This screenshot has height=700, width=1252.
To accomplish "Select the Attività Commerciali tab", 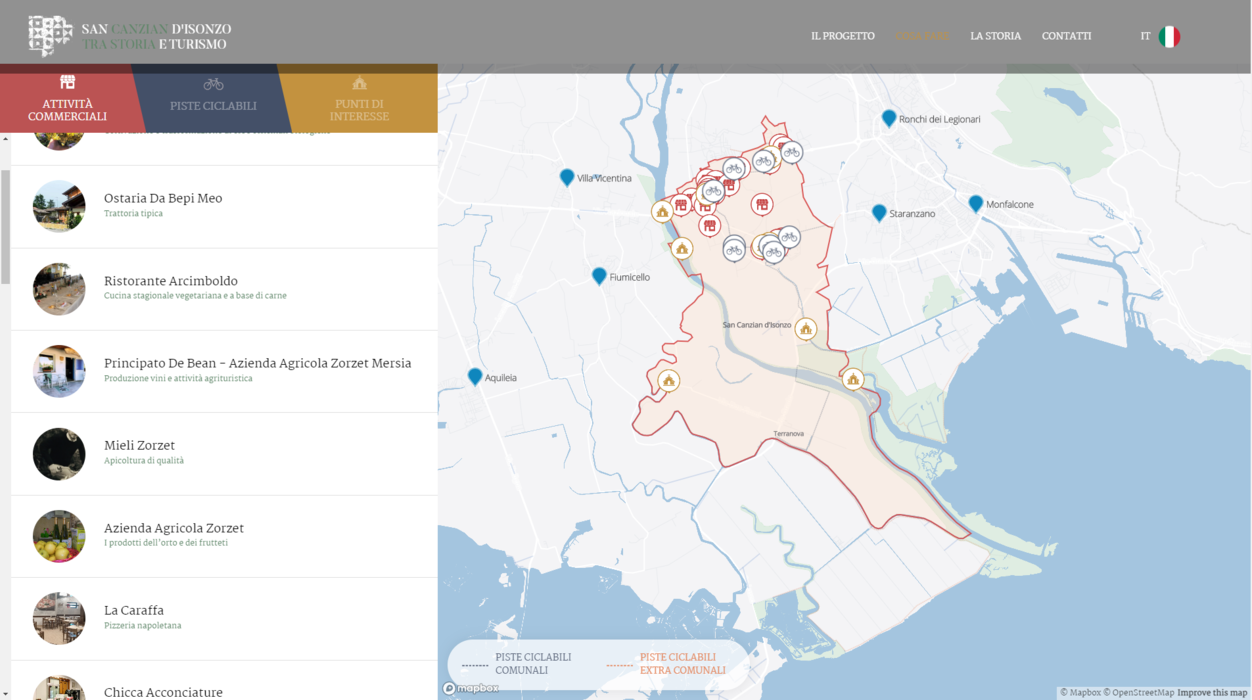I will click(x=67, y=98).
